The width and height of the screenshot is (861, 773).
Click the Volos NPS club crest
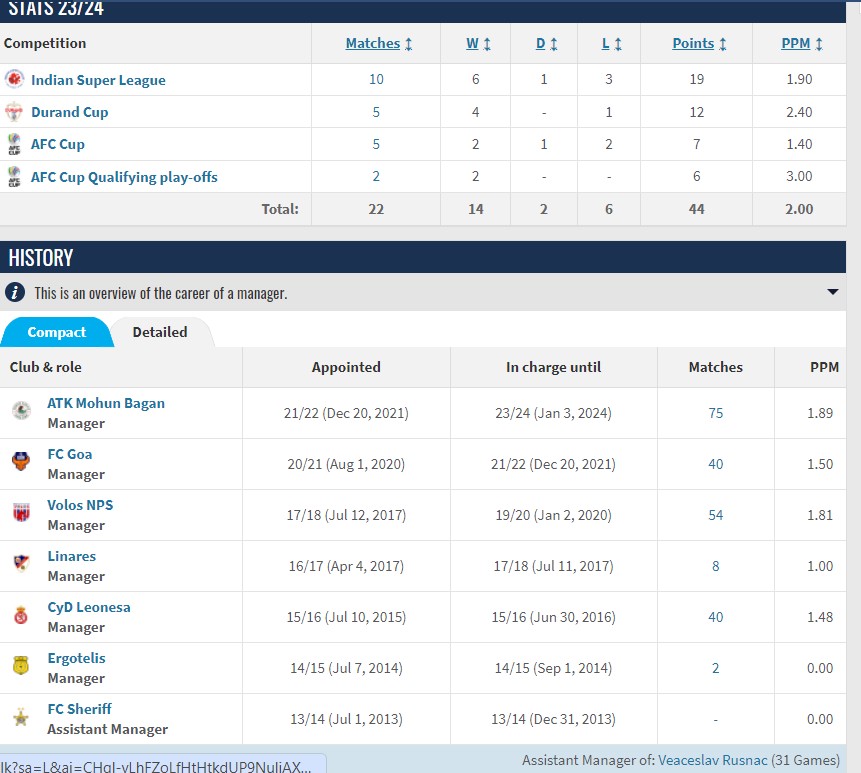click(21, 512)
